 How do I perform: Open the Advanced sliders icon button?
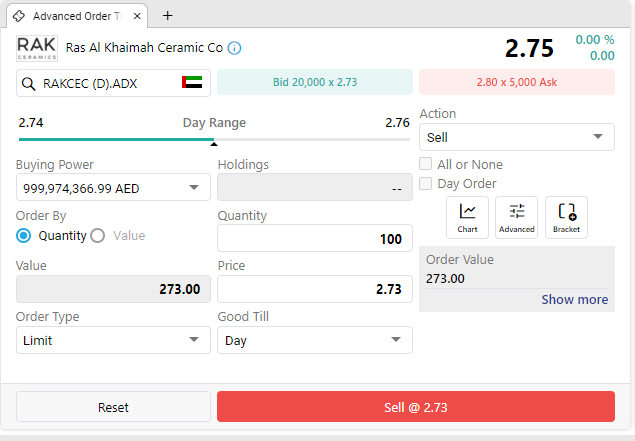point(516,217)
